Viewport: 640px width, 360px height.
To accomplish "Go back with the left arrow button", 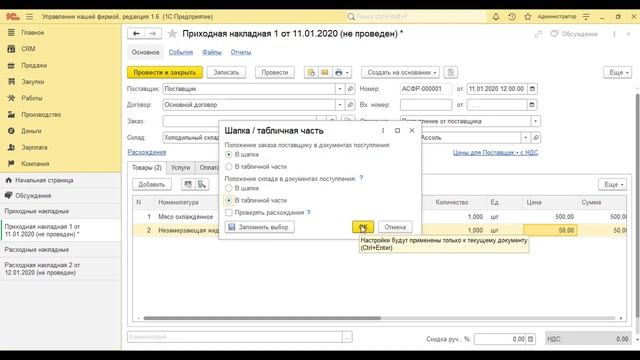I will click(136, 33).
